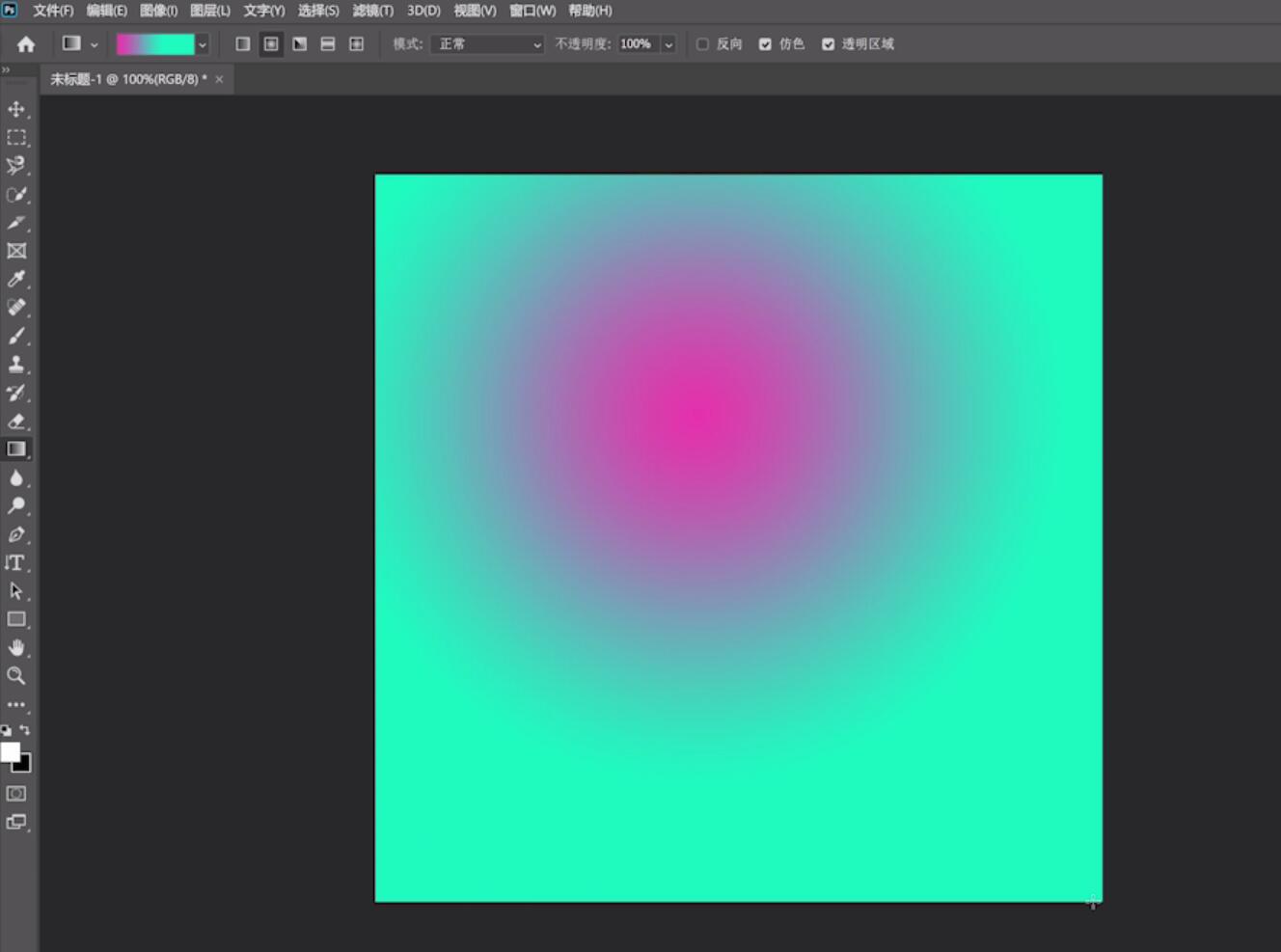Open the 窗口(W) menu

532,11
